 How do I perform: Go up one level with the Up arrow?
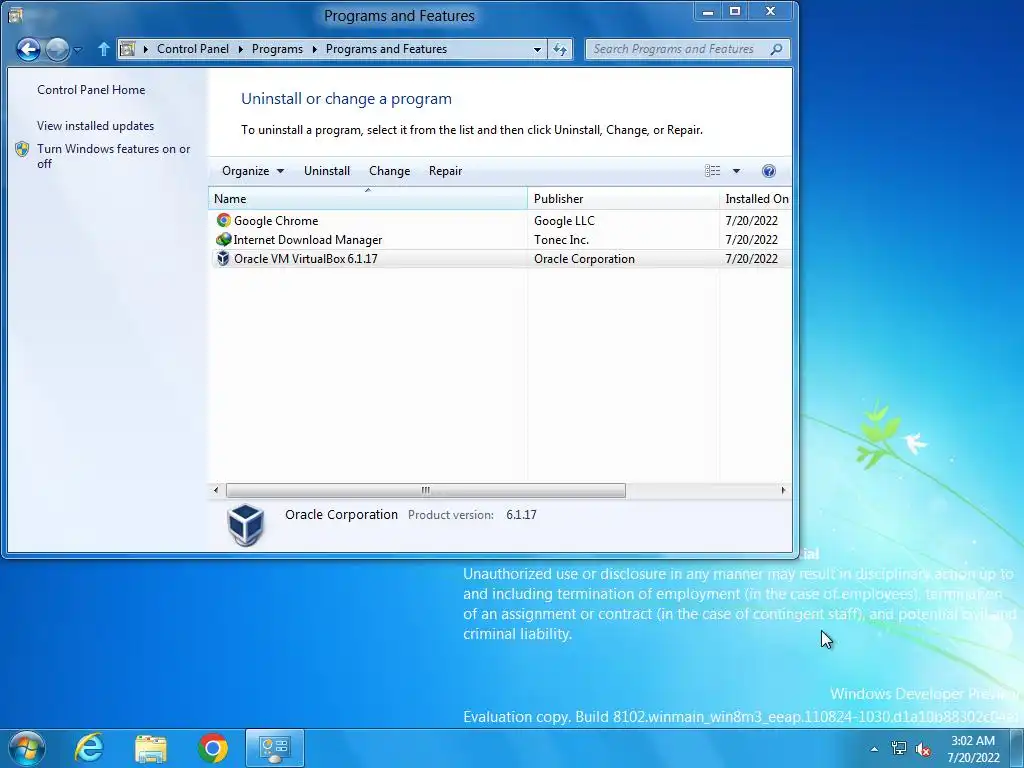[x=103, y=49]
